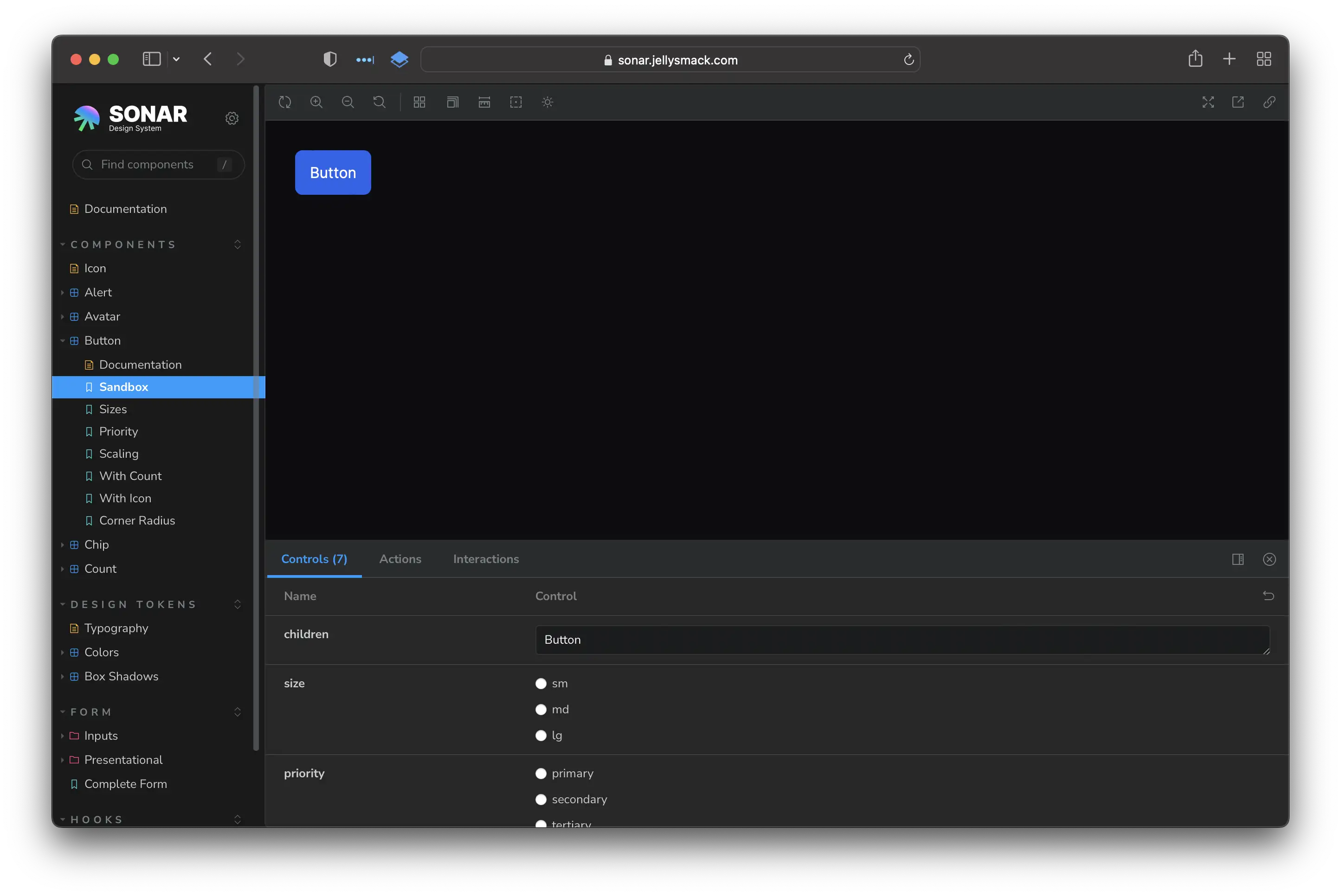Click the SONAR Design System logo
This screenshot has height=896, width=1341.
coord(130,118)
